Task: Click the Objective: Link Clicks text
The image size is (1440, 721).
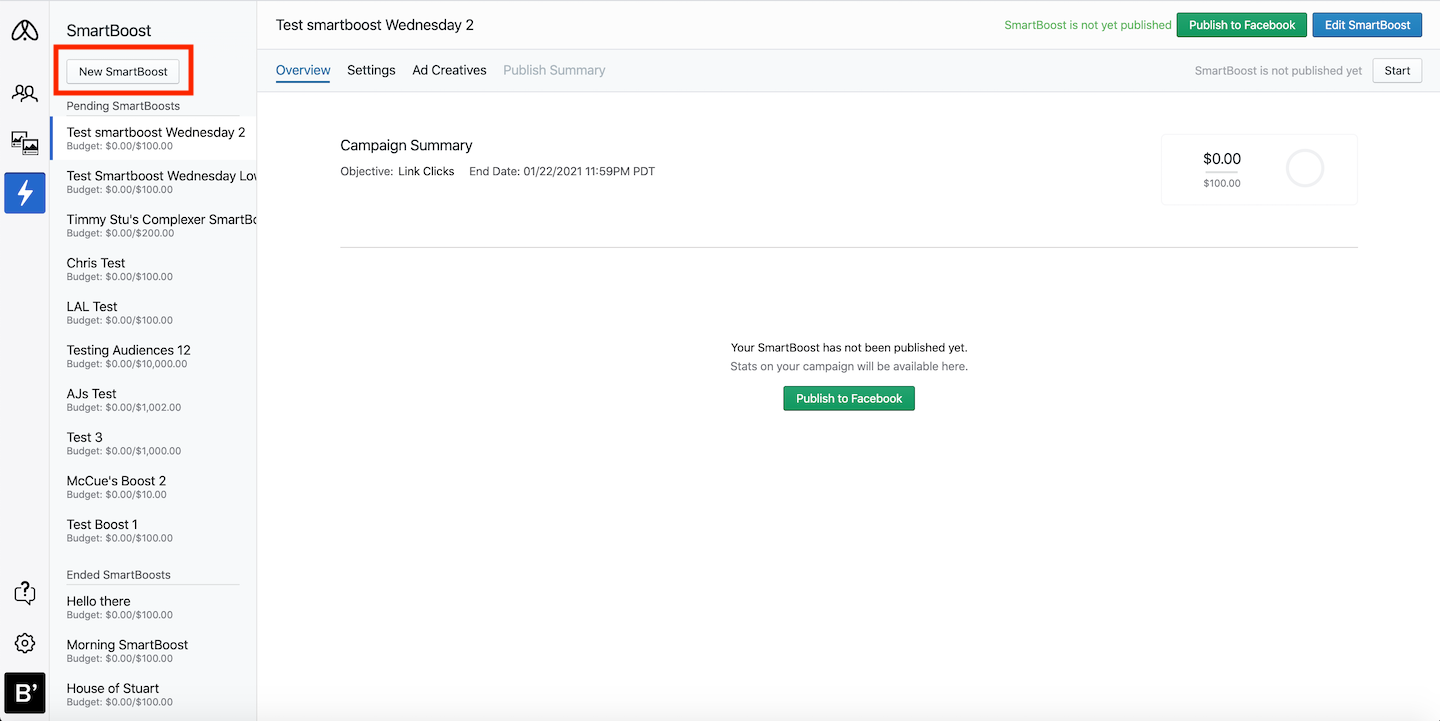Action: coord(397,171)
